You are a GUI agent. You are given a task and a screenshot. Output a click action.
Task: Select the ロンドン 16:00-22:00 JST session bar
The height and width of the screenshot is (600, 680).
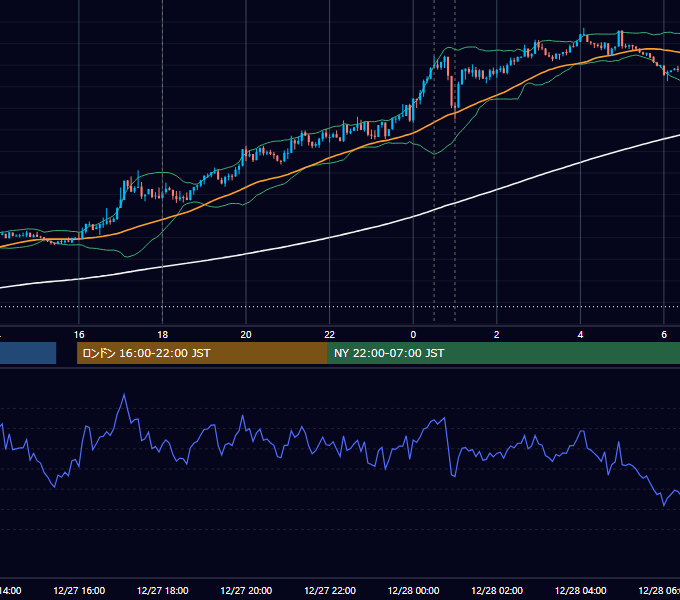click(x=202, y=353)
